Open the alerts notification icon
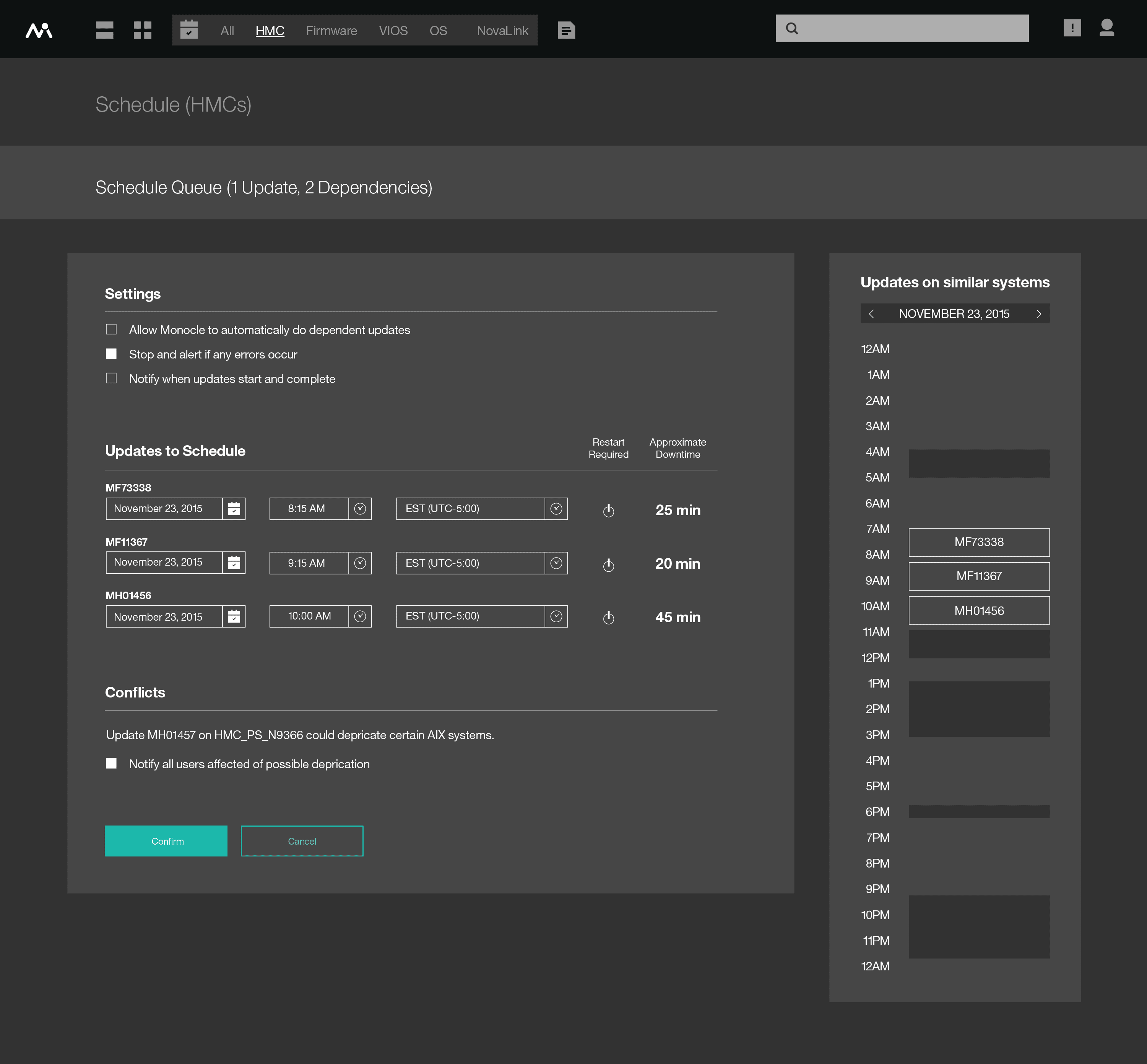Screen dimensions: 1147x1064 pos(1072,28)
